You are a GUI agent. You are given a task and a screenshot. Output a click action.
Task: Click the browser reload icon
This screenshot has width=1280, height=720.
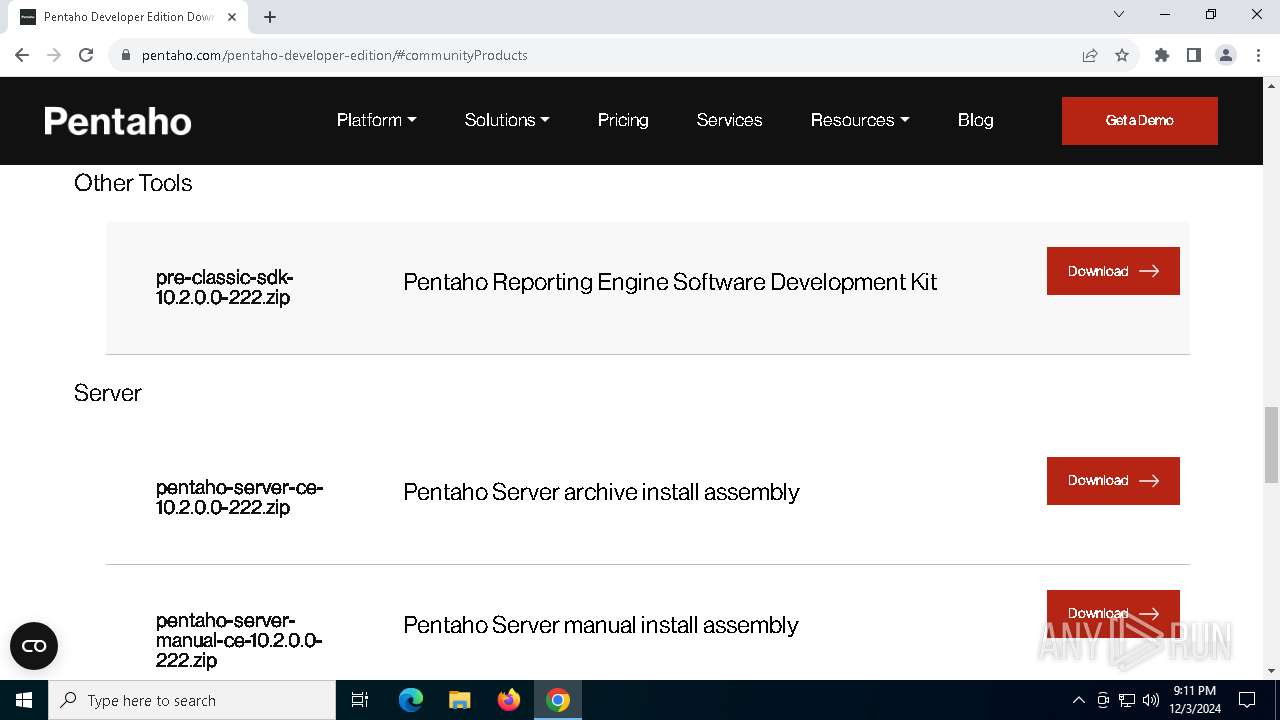(x=86, y=55)
